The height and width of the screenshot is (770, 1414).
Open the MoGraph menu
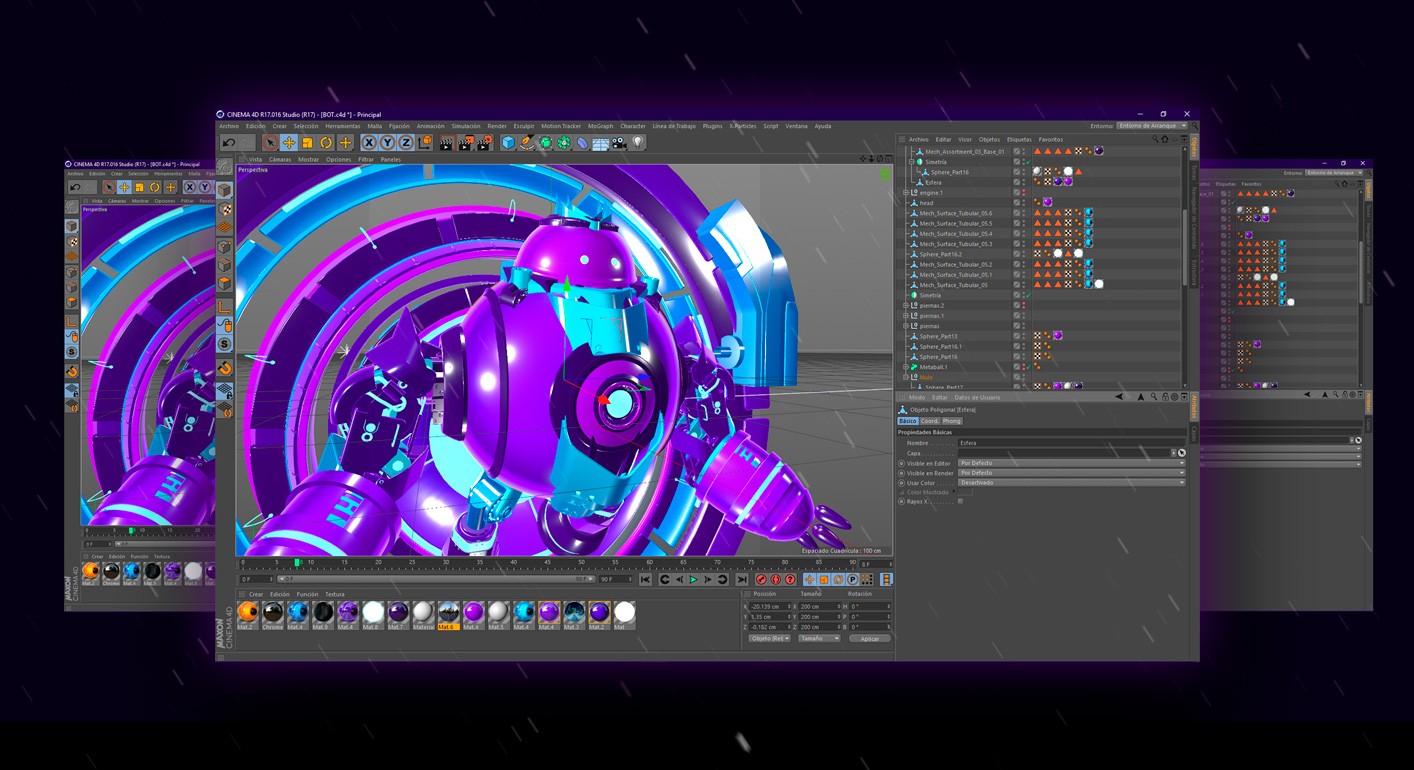(600, 126)
